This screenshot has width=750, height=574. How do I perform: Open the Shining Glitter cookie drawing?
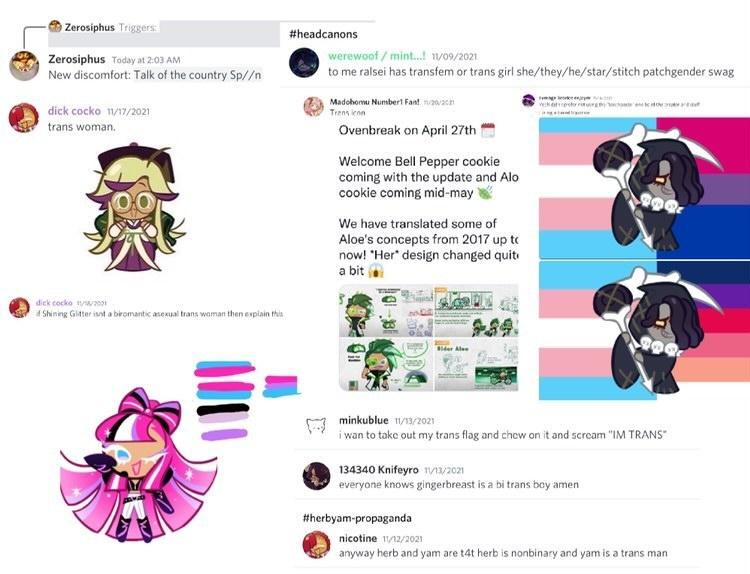tap(139, 465)
